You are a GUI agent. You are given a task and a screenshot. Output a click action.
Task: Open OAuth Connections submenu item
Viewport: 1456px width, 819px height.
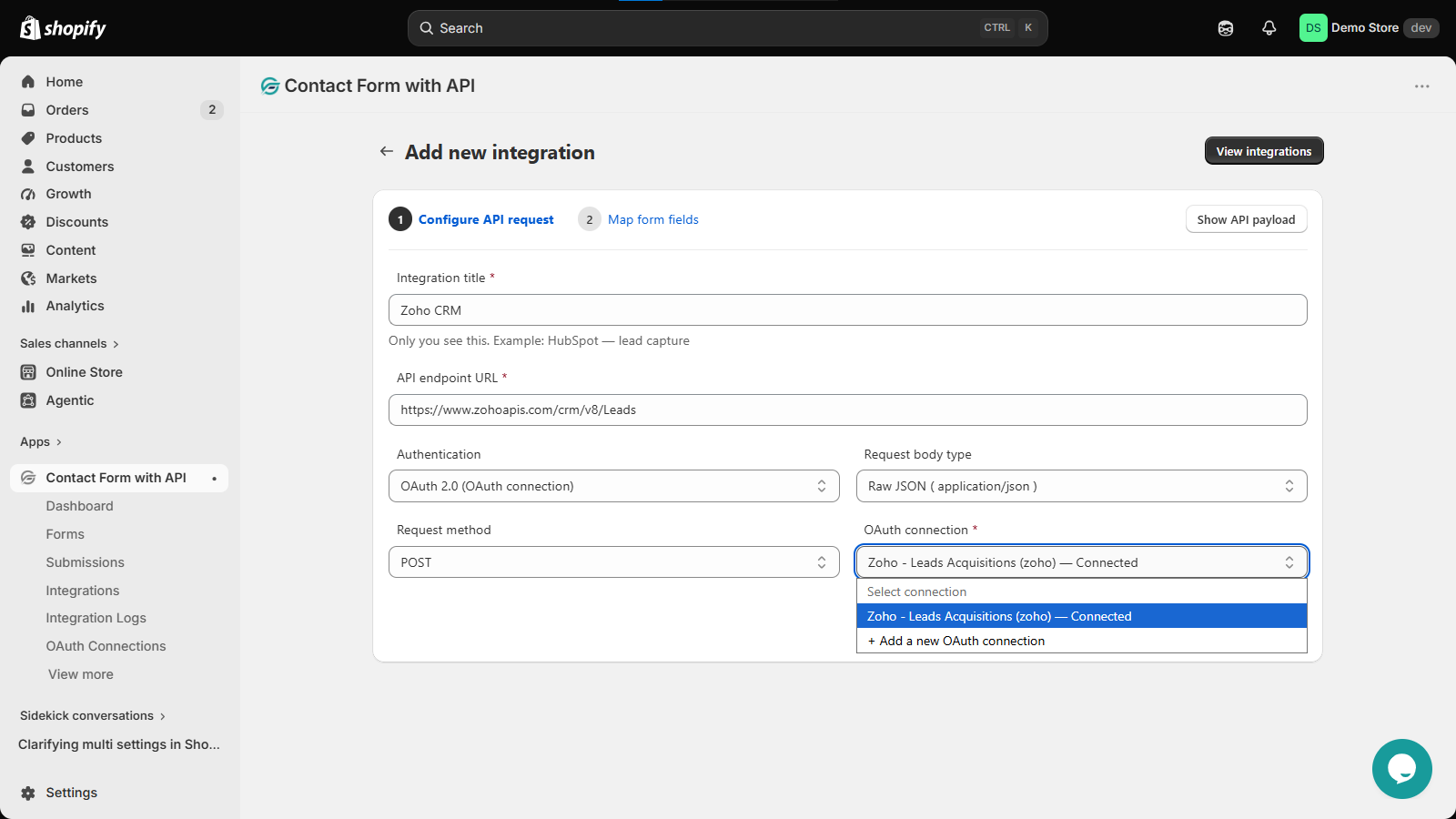(106, 646)
